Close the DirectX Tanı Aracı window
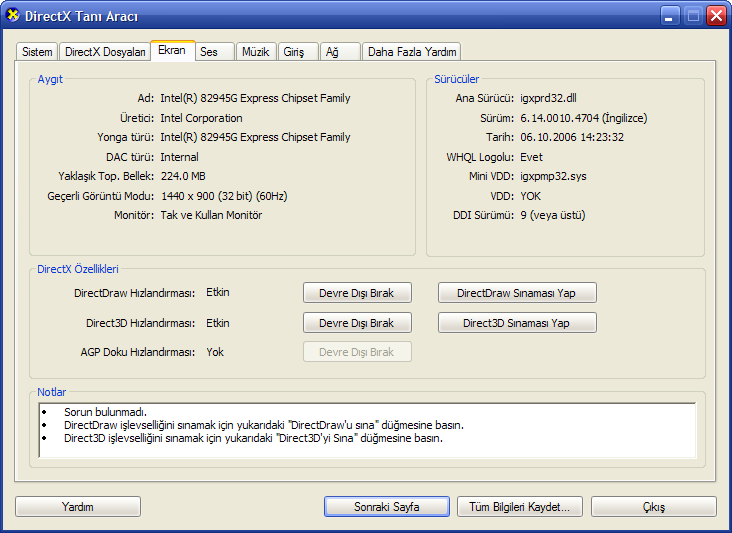This screenshot has width=732, height=533. coord(716,16)
